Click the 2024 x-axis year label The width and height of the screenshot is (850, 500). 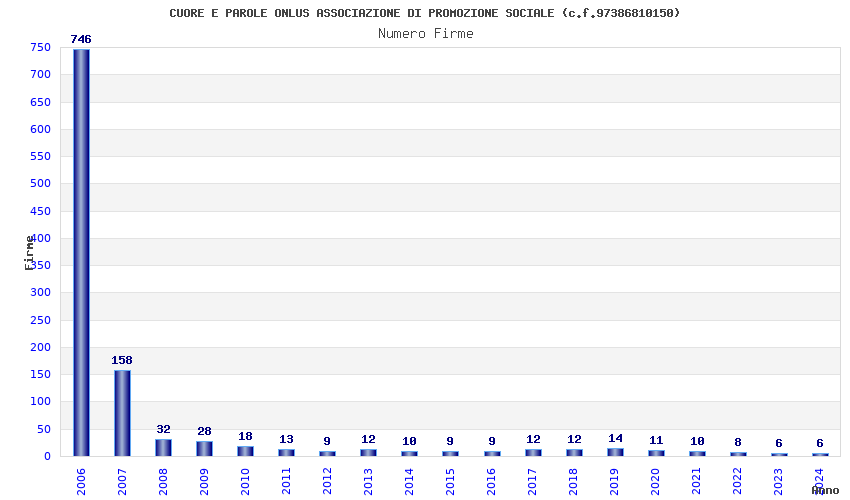pos(819,482)
